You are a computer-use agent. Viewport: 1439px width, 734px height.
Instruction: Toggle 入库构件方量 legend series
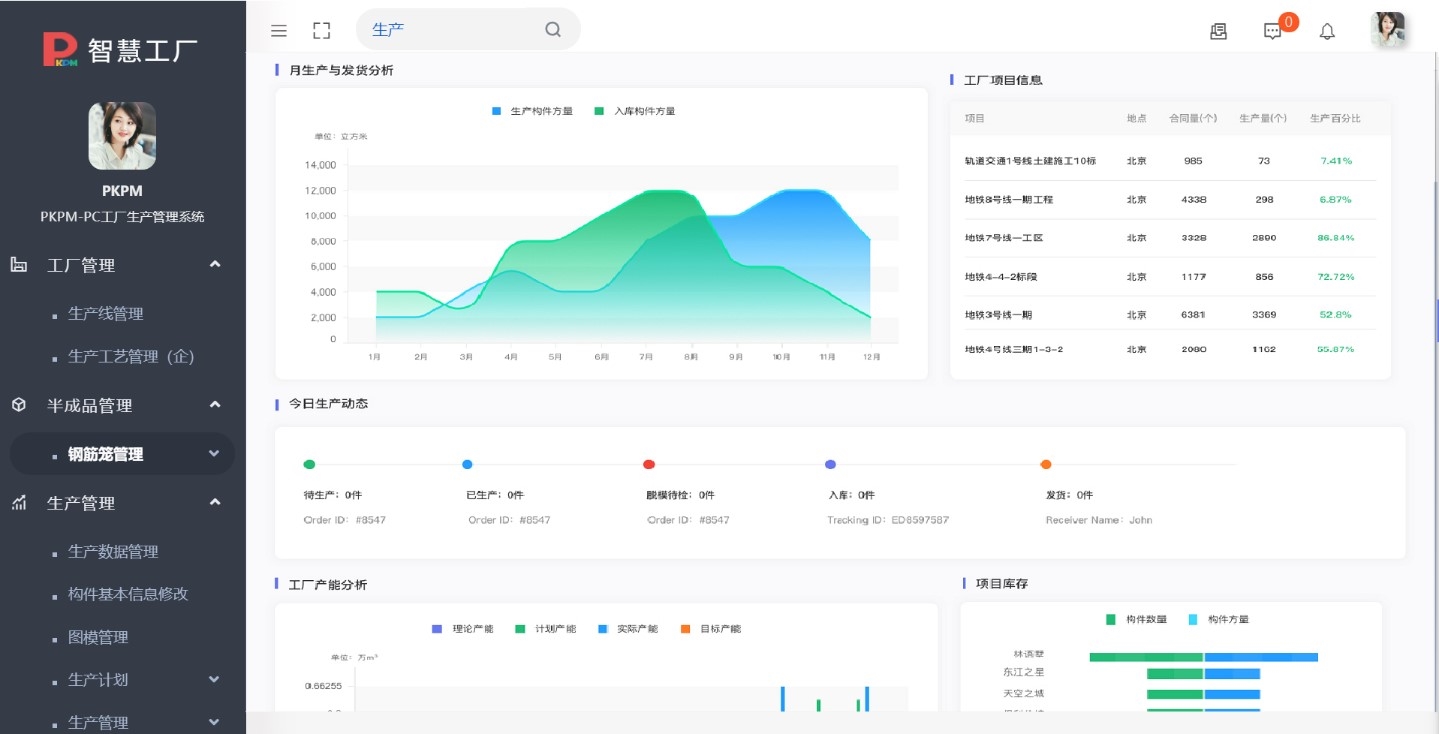pos(635,111)
